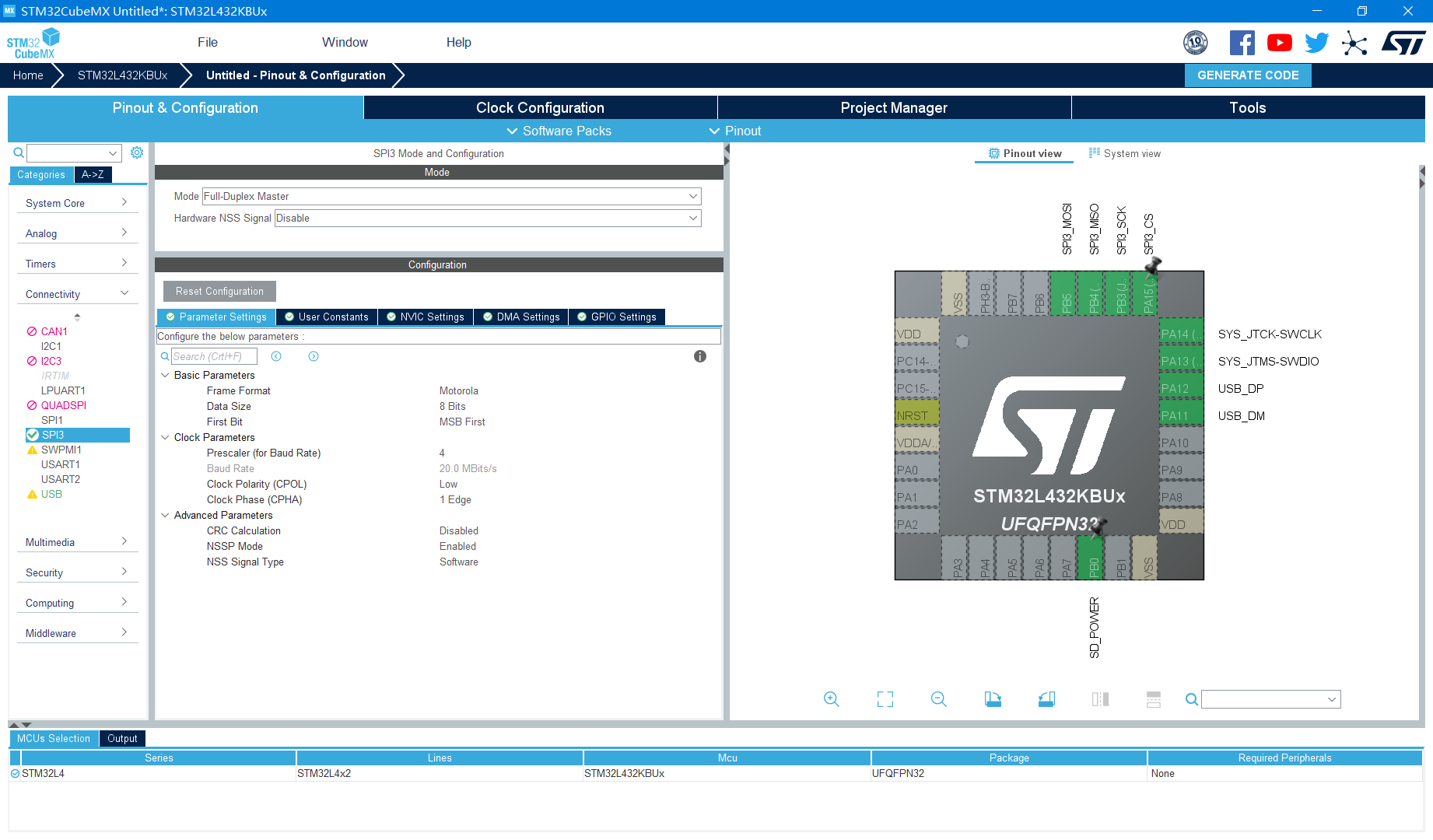Rotate the chip package clockwise
The image size is (1433, 840).
[x=993, y=699]
